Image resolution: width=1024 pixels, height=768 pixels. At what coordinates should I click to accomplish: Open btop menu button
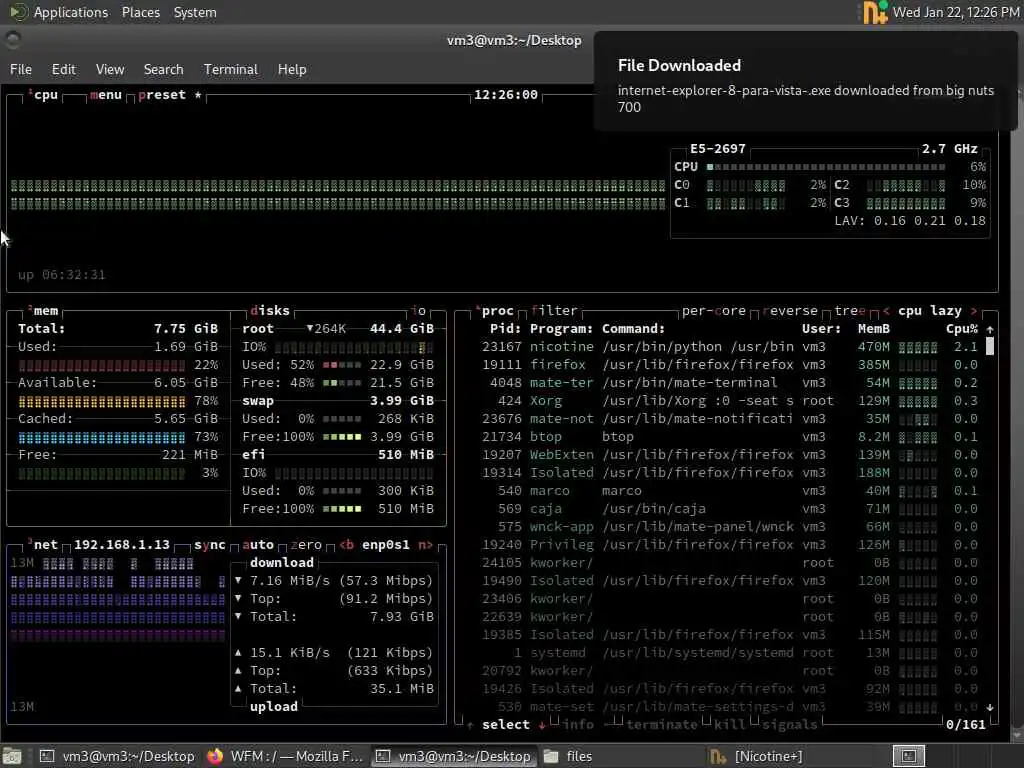click(106, 95)
